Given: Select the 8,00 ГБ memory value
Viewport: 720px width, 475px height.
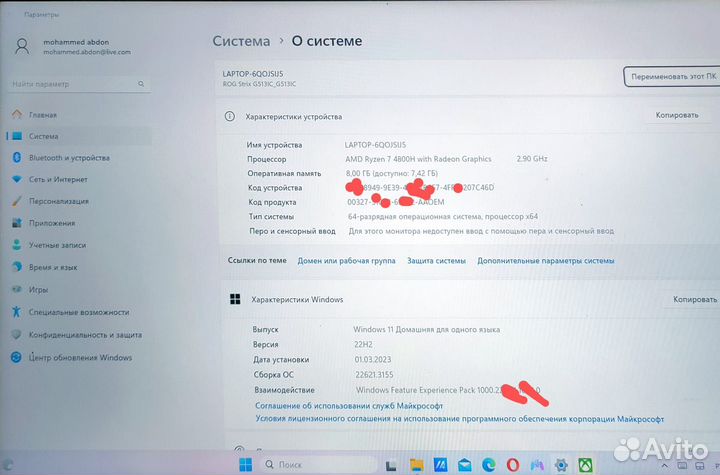Looking at the screenshot, I should 392,173.
